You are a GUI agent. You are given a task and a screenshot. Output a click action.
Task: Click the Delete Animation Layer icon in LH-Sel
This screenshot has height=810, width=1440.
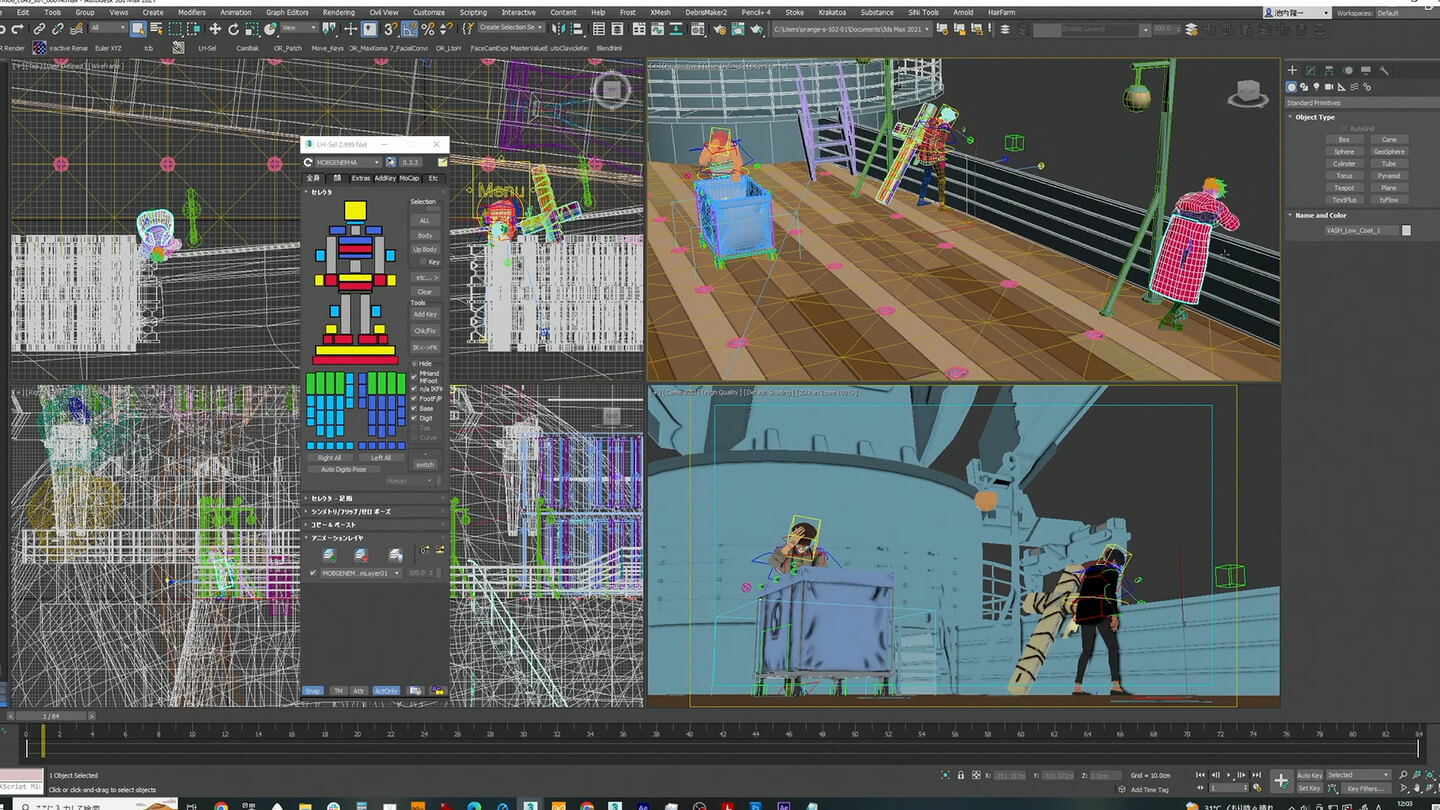[x=361, y=554]
